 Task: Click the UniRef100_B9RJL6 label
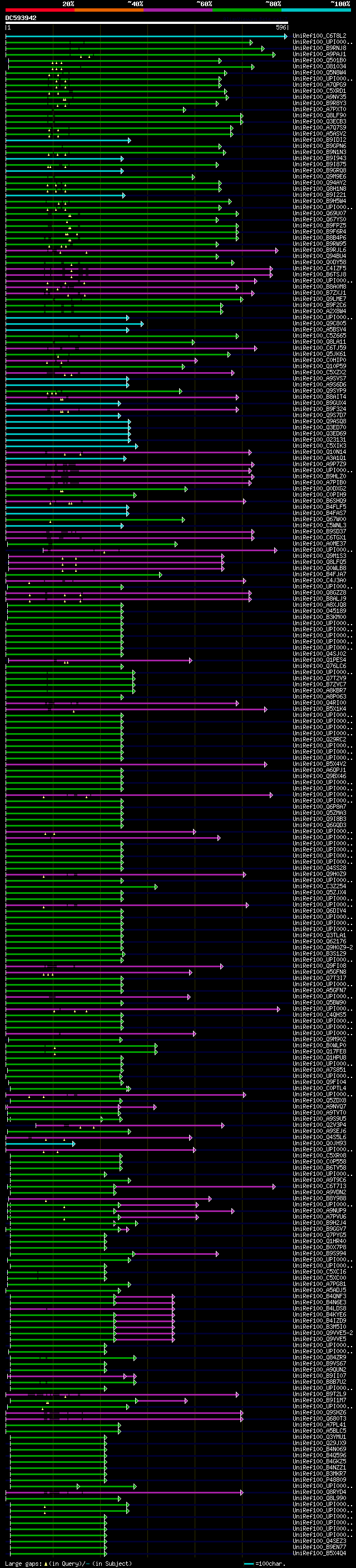[319, 250]
